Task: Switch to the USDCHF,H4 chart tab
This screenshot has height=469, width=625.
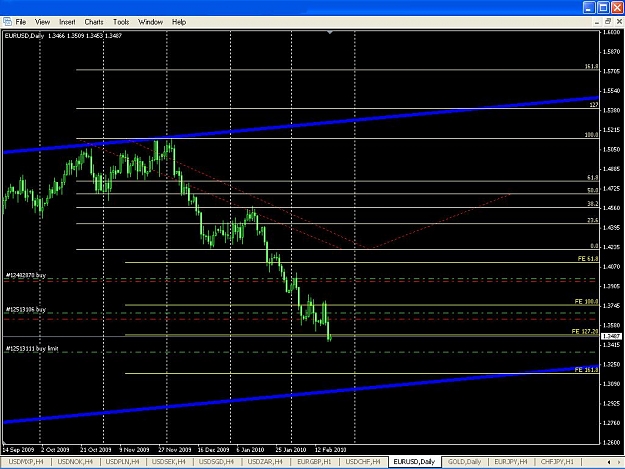Action: click(363, 462)
